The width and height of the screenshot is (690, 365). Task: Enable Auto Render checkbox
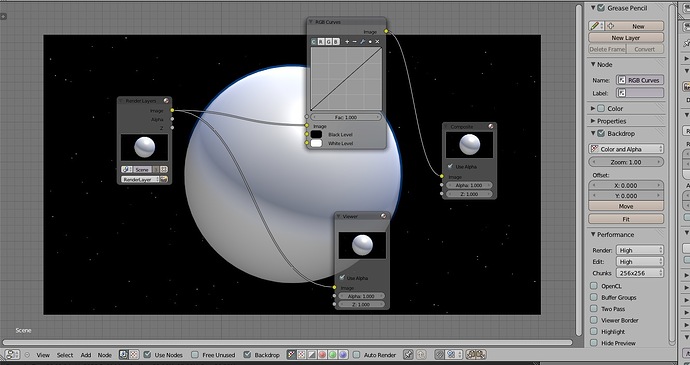(x=356, y=354)
